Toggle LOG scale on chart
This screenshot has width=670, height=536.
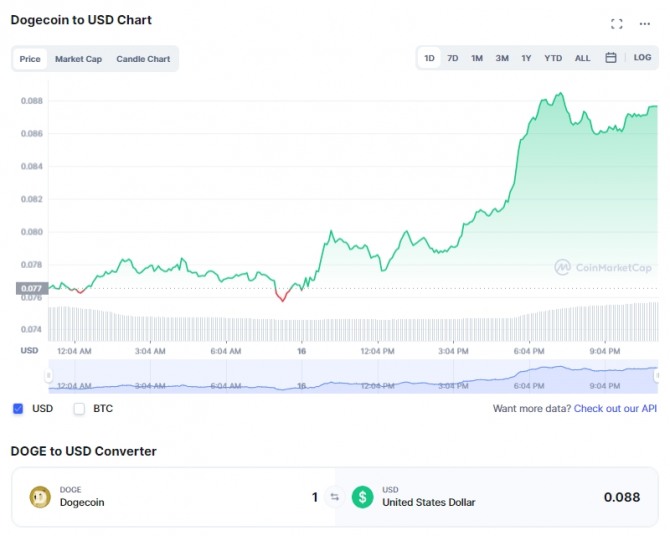click(x=642, y=58)
